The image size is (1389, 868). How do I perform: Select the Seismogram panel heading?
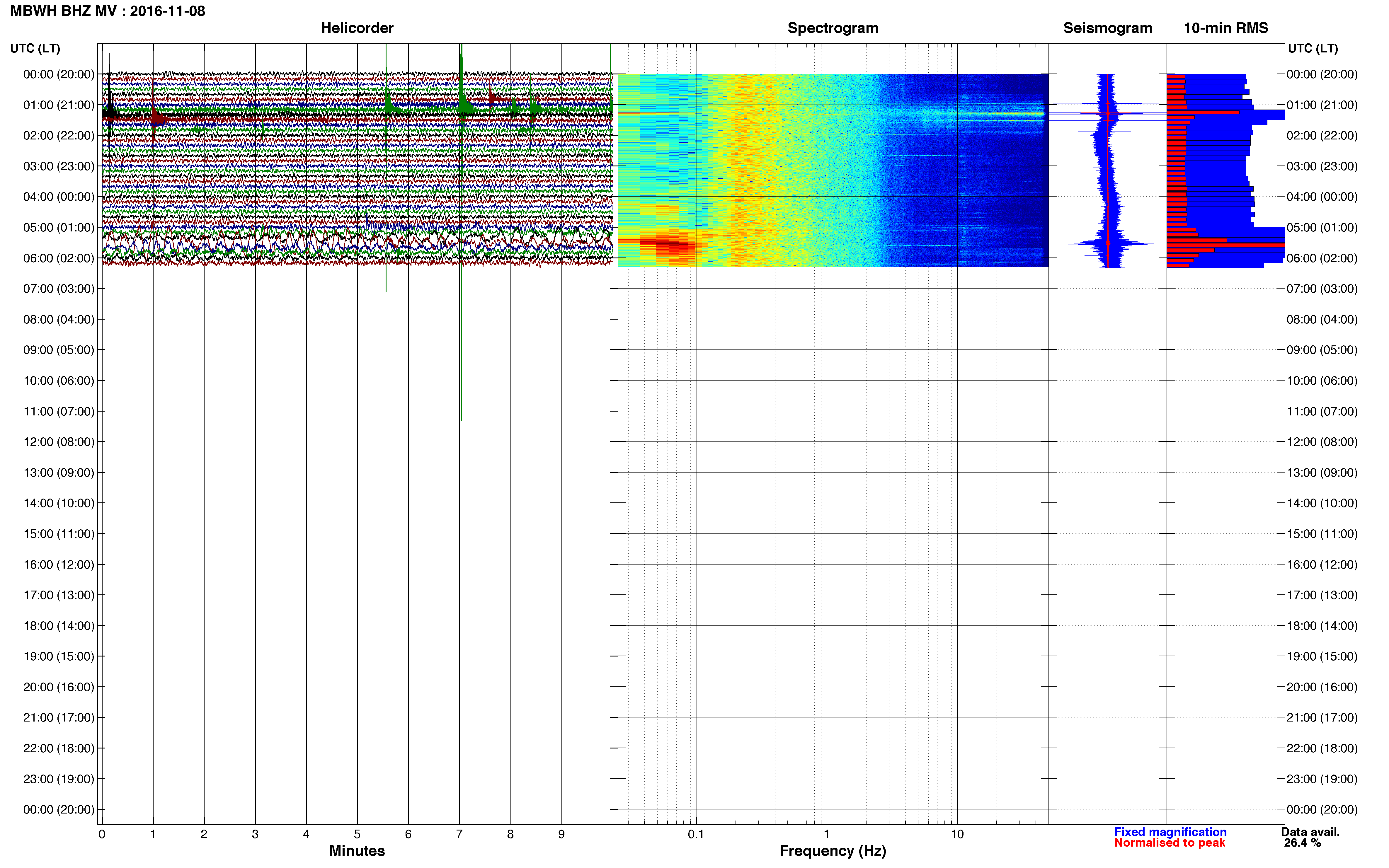(1107, 28)
